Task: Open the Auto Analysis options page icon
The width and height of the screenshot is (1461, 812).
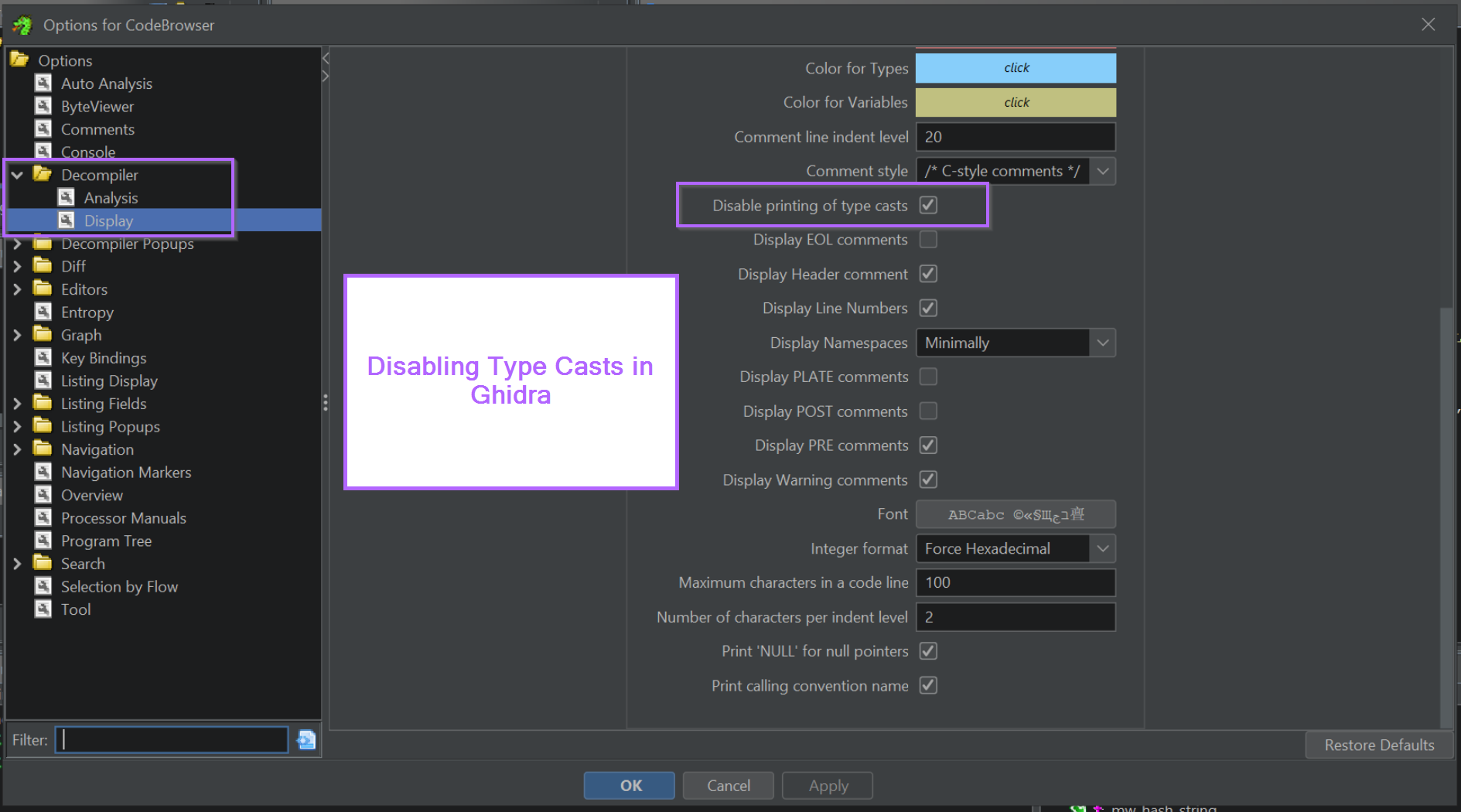Action: click(43, 83)
